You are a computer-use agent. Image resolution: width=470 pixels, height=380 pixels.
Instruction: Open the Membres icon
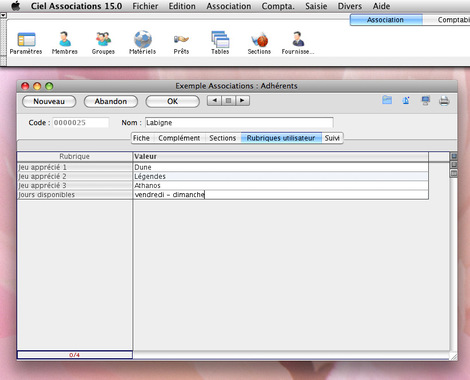tap(65, 43)
